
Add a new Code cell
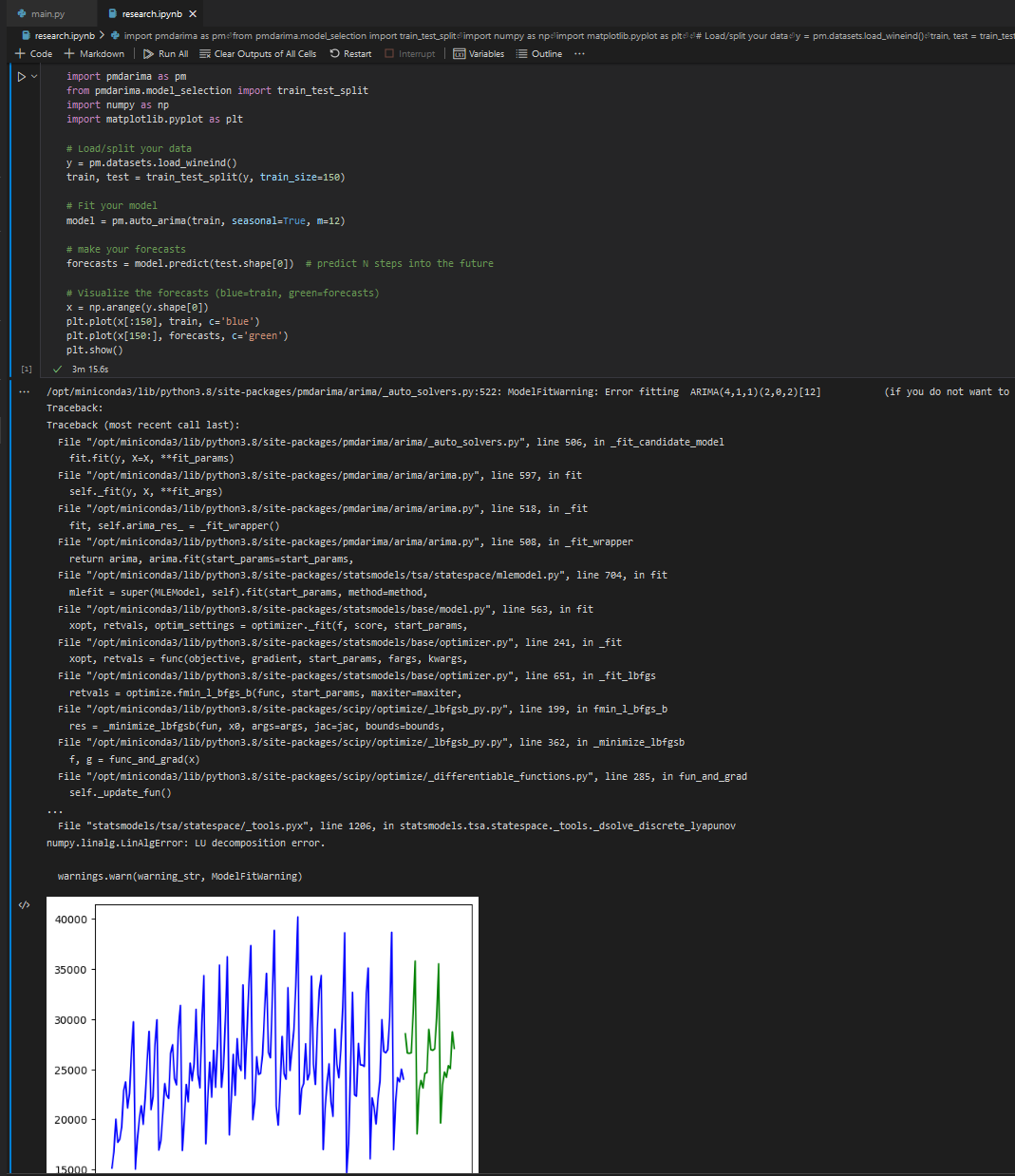31,54
